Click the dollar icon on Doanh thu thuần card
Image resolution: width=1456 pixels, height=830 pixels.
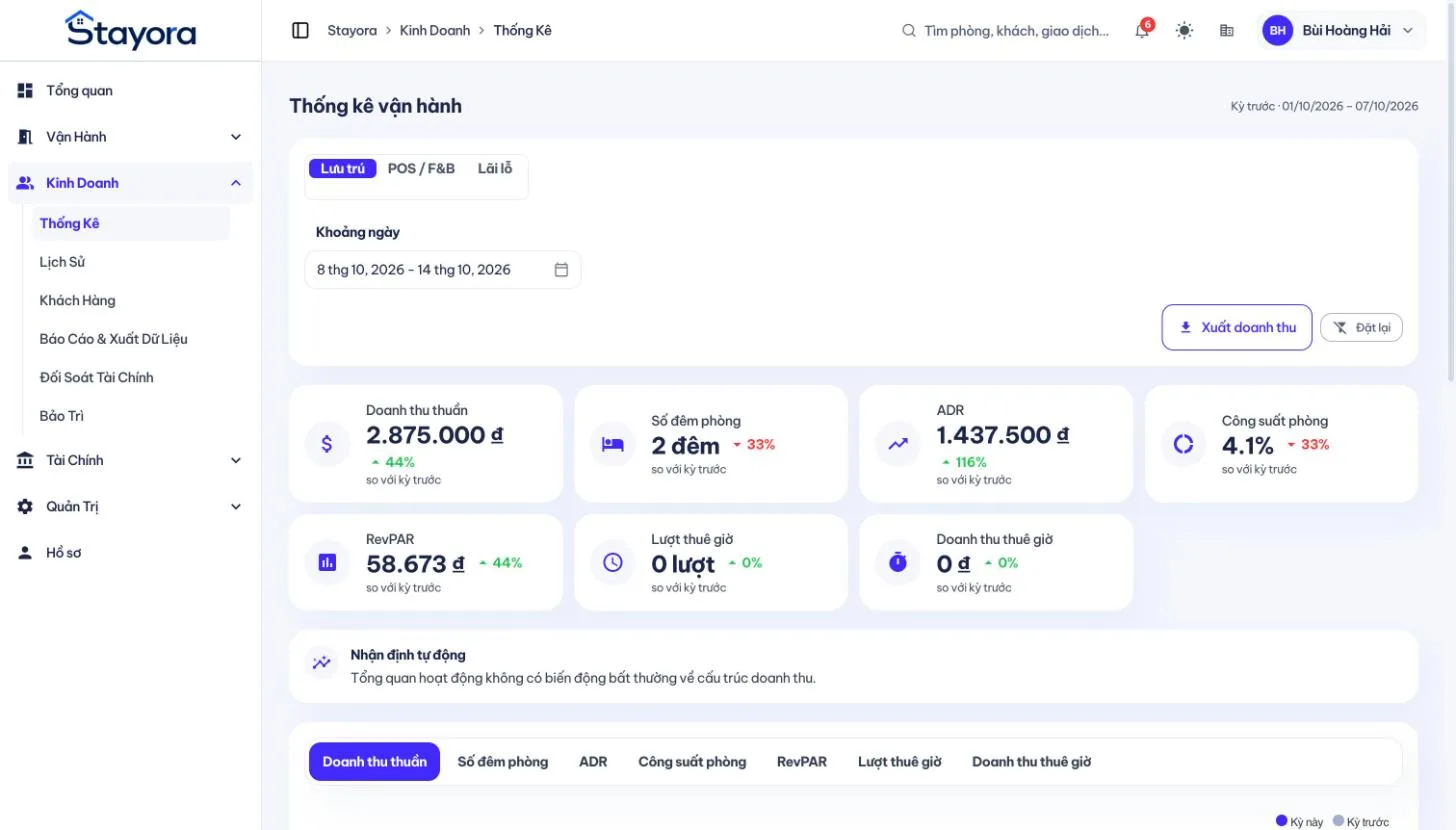pyautogui.click(x=327, y=444)
